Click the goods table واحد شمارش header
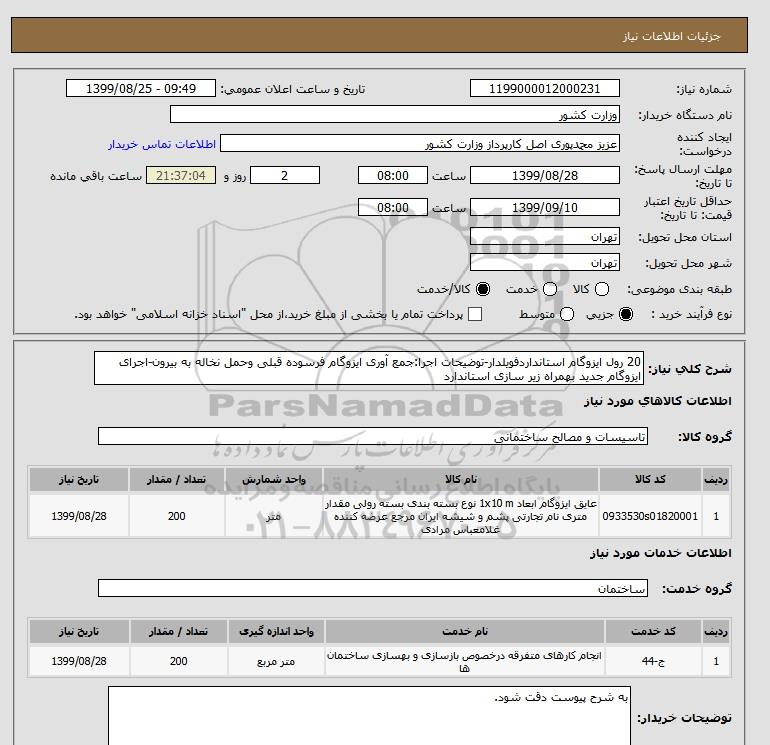 (274, 479)
